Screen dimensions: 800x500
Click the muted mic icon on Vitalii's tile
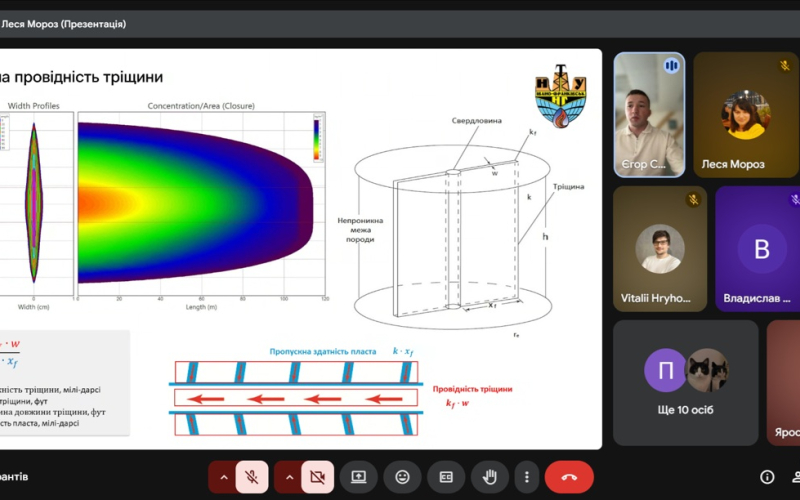tap(692, 199)
